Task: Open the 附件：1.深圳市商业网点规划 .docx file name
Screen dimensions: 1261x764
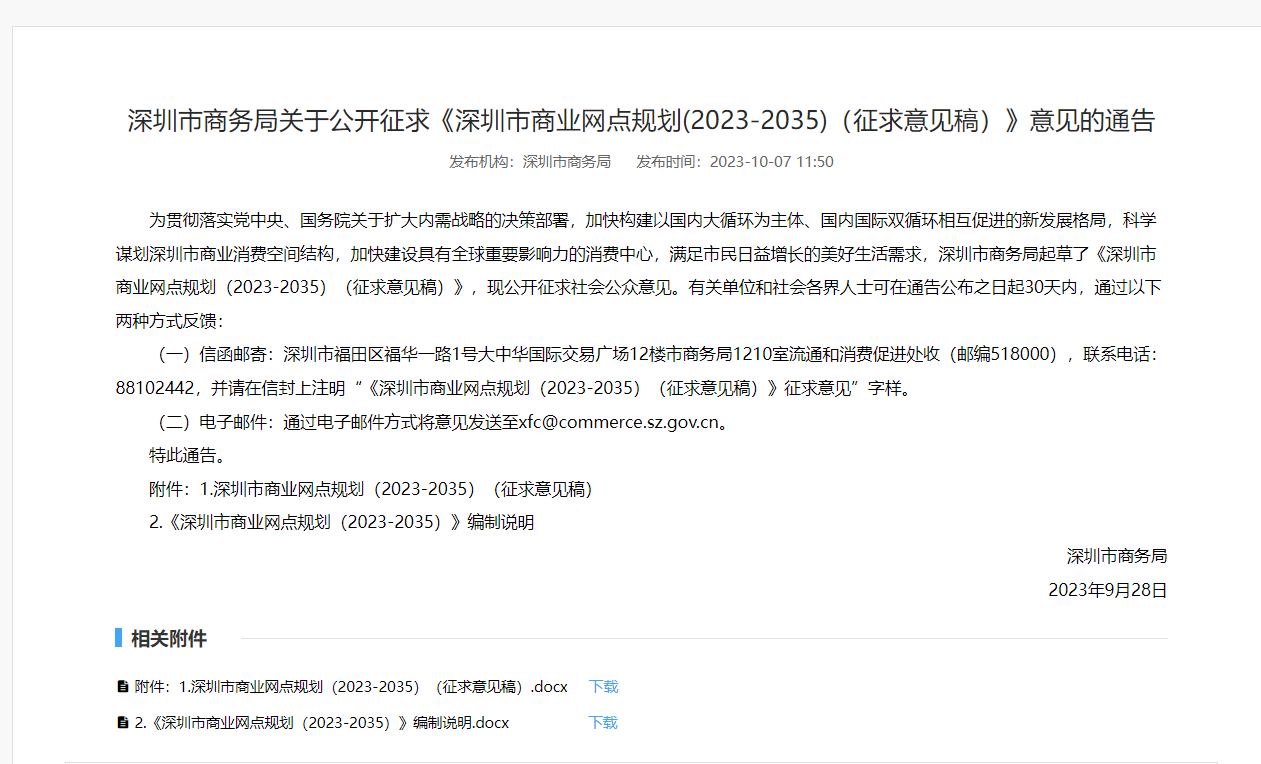Action: 351,687
